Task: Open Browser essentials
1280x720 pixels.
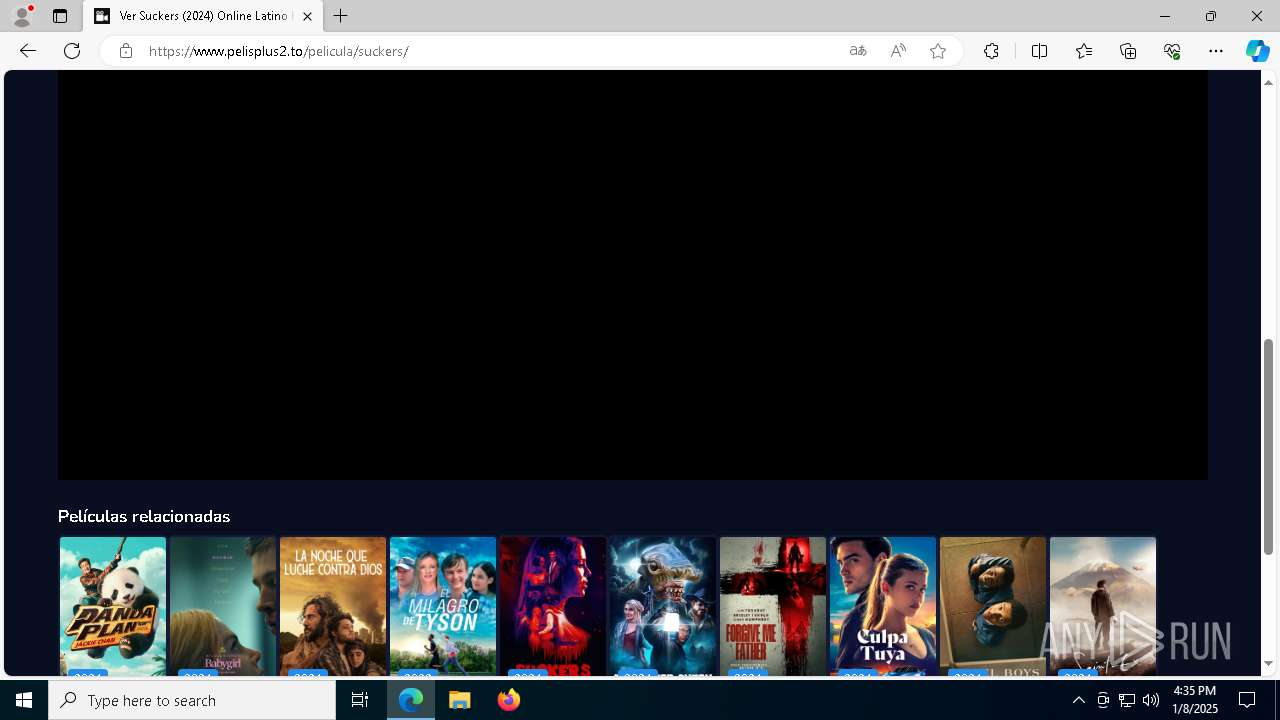Action: (x=1172, y=51)
